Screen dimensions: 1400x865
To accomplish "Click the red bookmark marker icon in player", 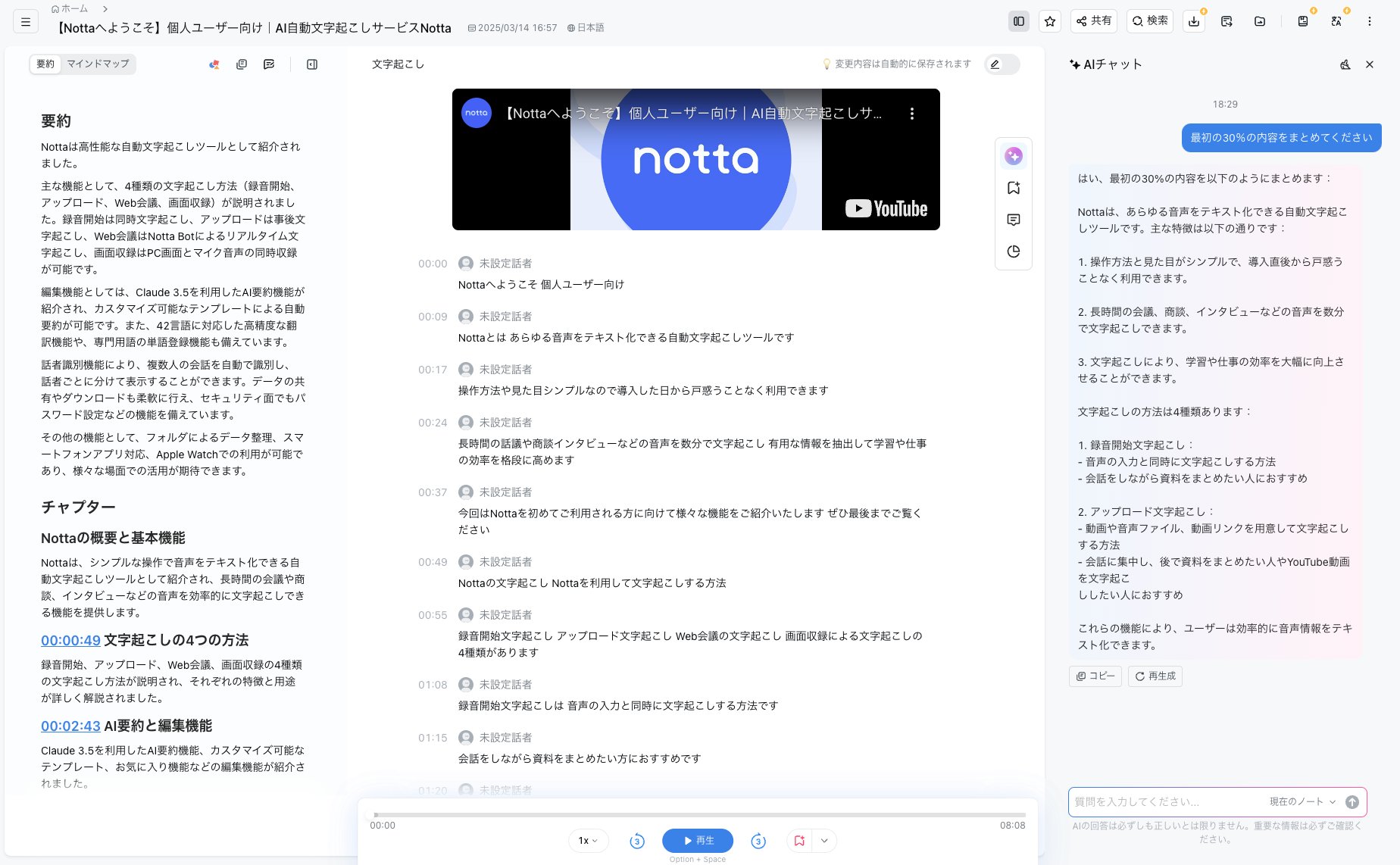I will pyautogui.click(x=799, y=841).
